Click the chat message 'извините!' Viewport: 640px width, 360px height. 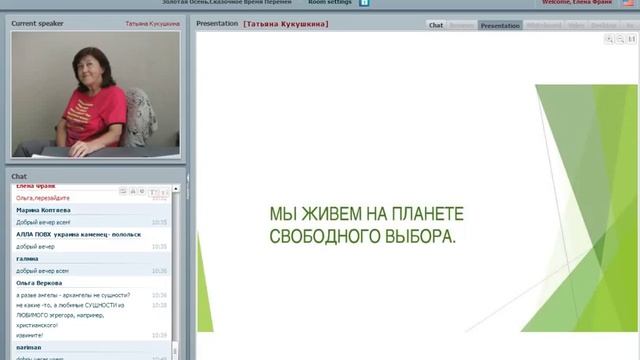29,336
